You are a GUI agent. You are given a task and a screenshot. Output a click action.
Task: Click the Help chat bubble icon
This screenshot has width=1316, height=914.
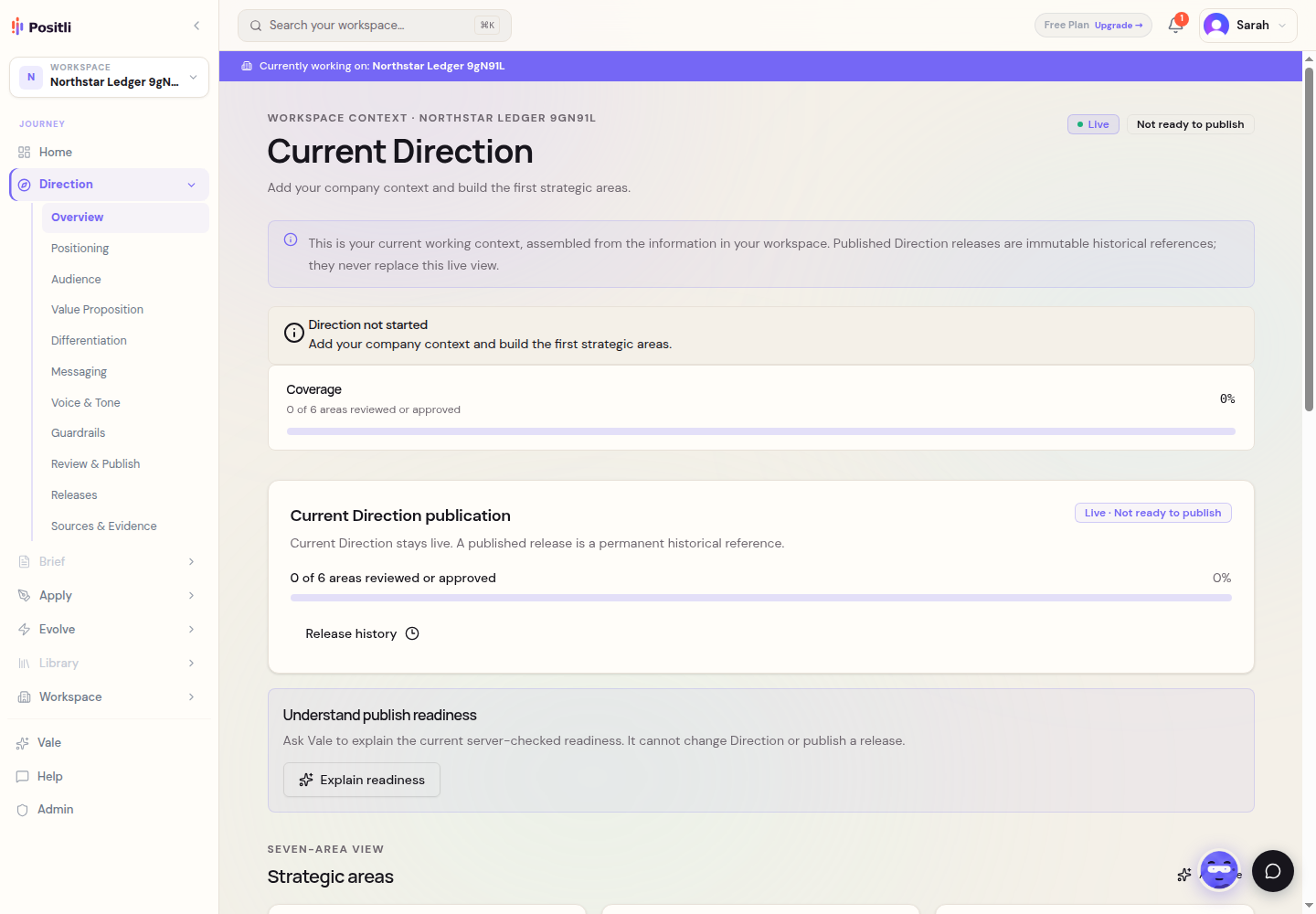[22, 777]
